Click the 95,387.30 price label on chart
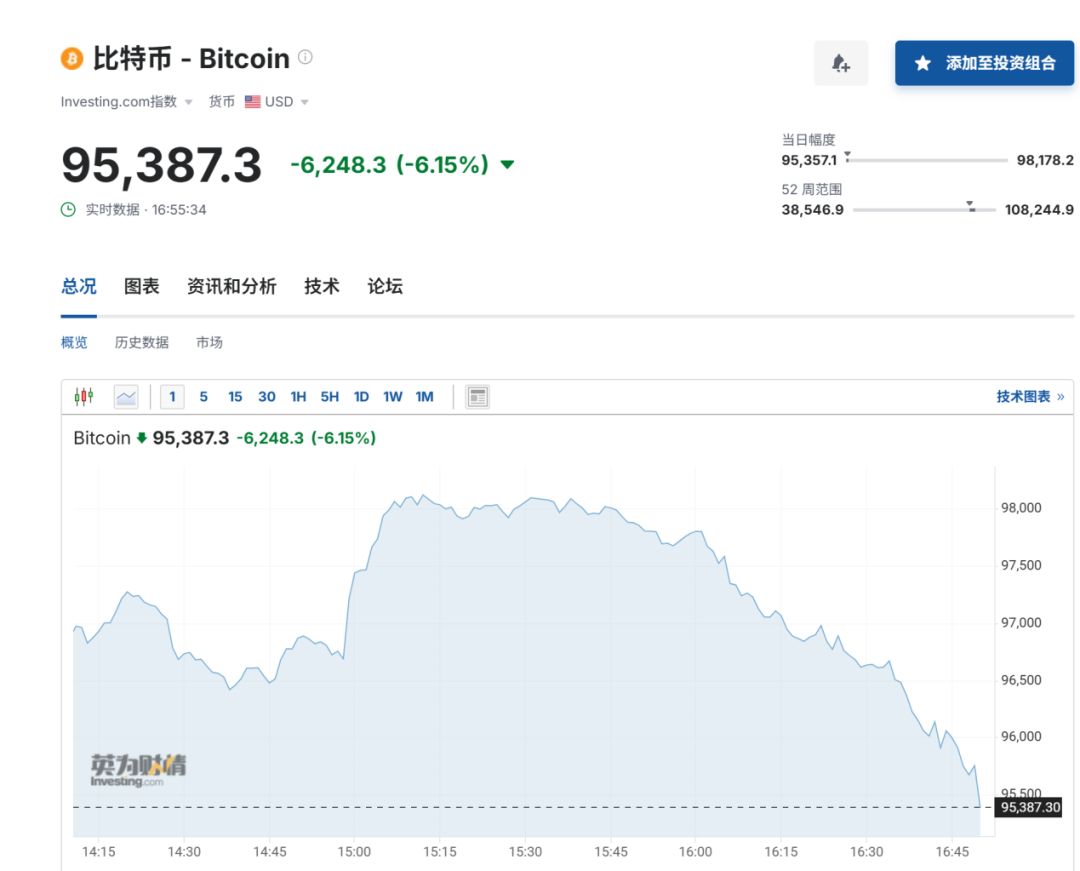 [1029, 807]
